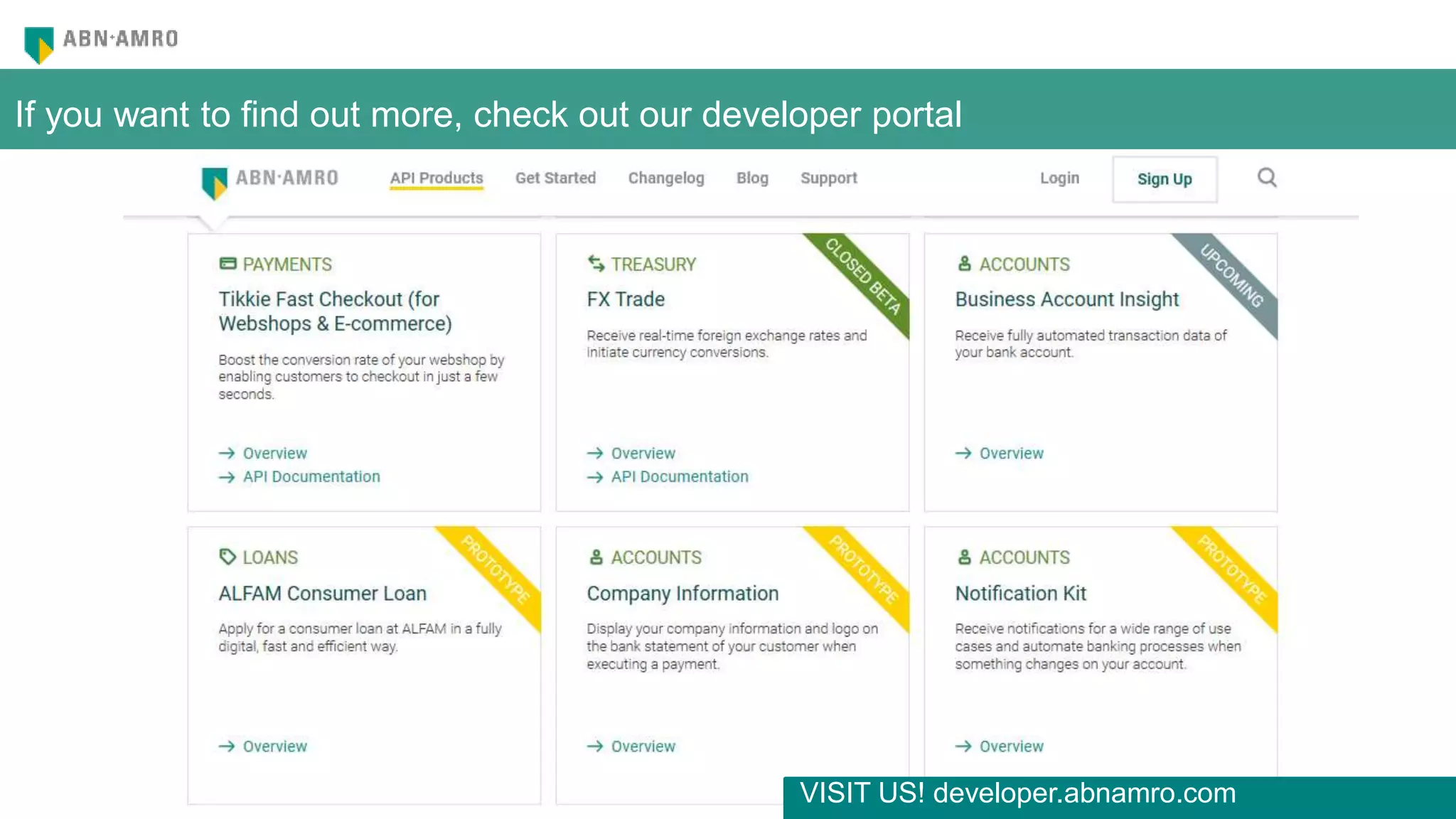Click the 'Receive fully automated transaction data' description
1456x819 pixels.
pyautogui.click(x=1091, y=344)
